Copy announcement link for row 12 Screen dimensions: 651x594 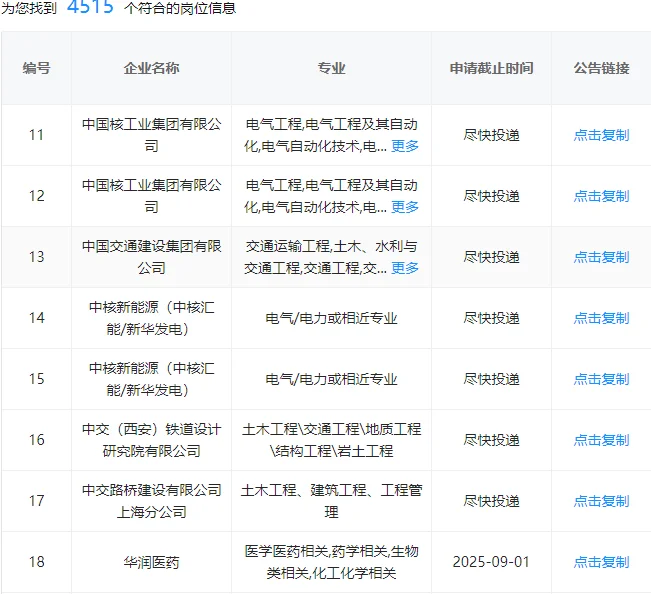601,196
